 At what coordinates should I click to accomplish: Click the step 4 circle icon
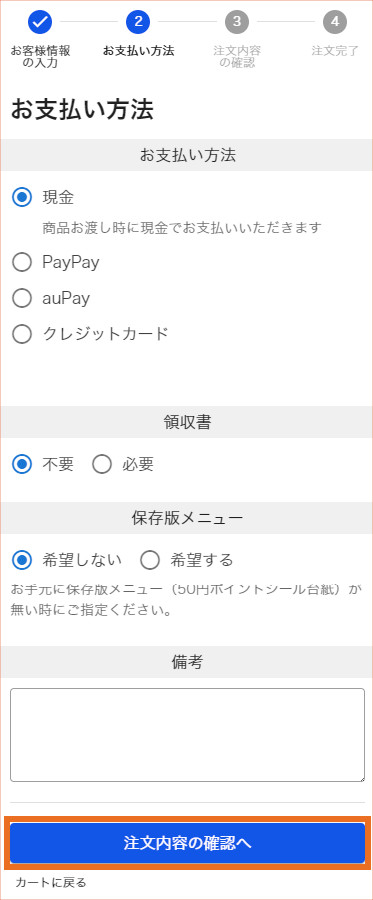pos(335,22)
